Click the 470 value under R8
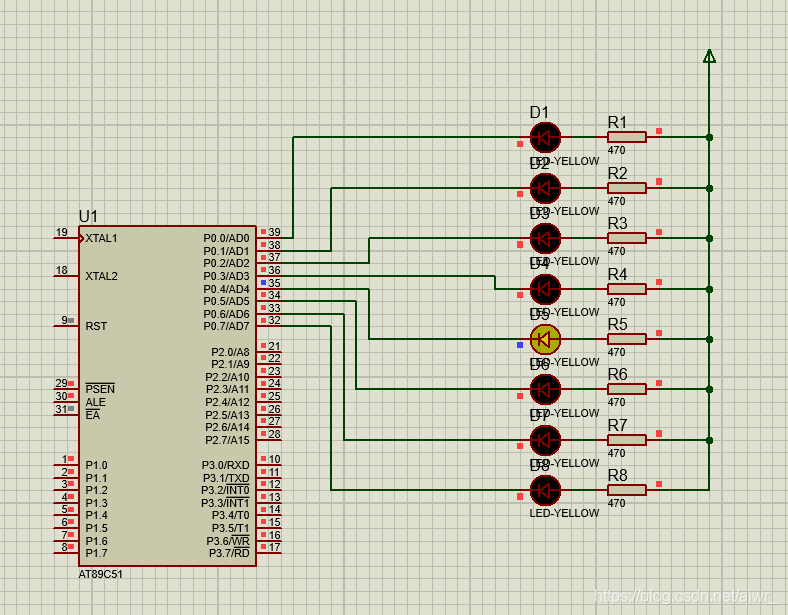This screenshot has width=788, height=615. click(x=617, y=503)
